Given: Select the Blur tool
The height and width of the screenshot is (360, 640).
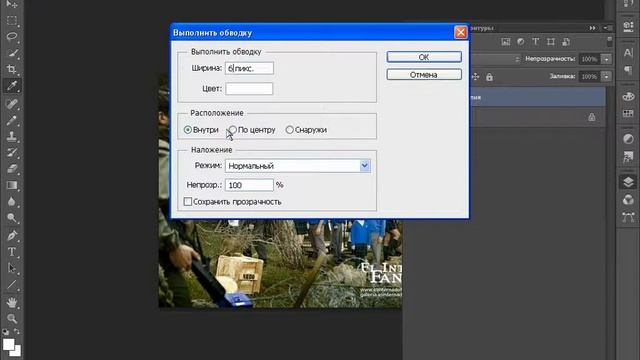Looking at the screenshot, I should click(12, 202).
